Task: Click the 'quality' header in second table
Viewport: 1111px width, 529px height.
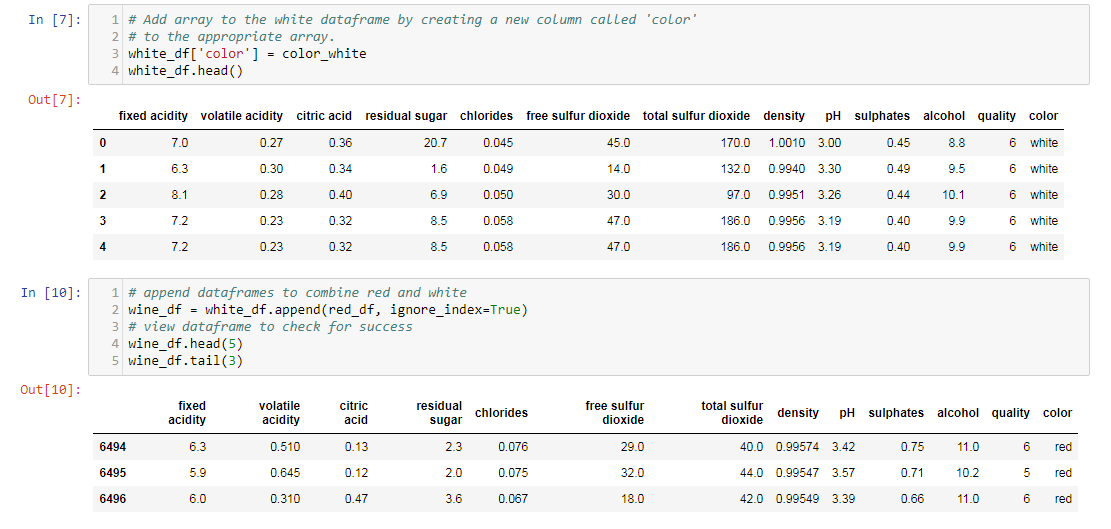Action: [1010, 413]
